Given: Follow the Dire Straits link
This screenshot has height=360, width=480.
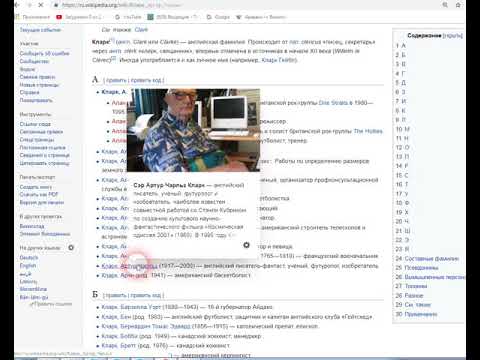Looking at the screenshot, I should pyautogui.click(x=333, y=103).
